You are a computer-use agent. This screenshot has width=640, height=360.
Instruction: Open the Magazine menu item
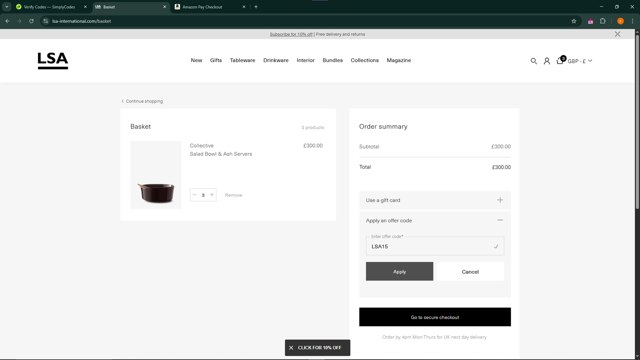click(399, 60)
